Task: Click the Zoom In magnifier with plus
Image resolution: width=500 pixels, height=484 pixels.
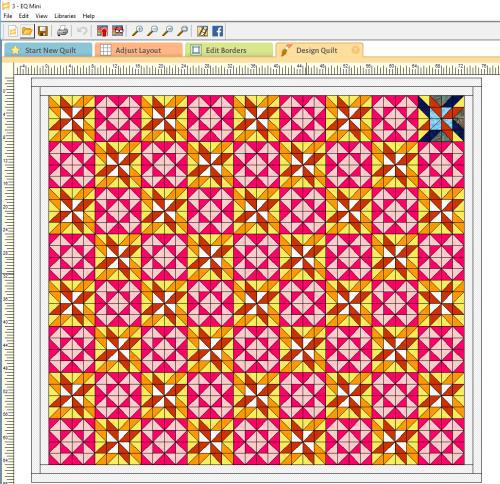Action: pyautogui.click(x=137, y=31)
